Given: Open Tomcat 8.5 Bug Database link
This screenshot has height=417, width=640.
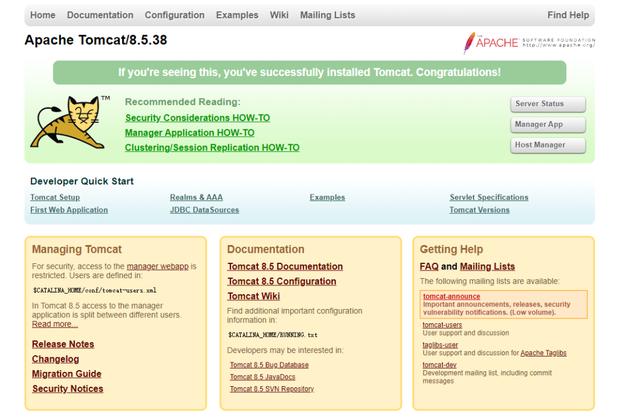Looking at the screenshot, I should (269, 365).
